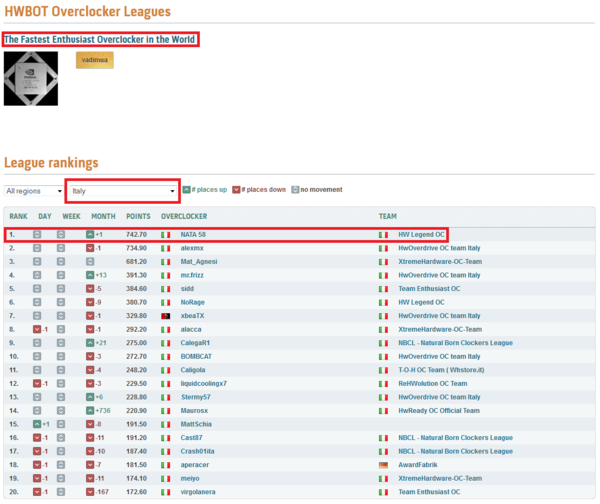
Task: Open meiyo overclocker profile
Action: click(x=190, y=478)
